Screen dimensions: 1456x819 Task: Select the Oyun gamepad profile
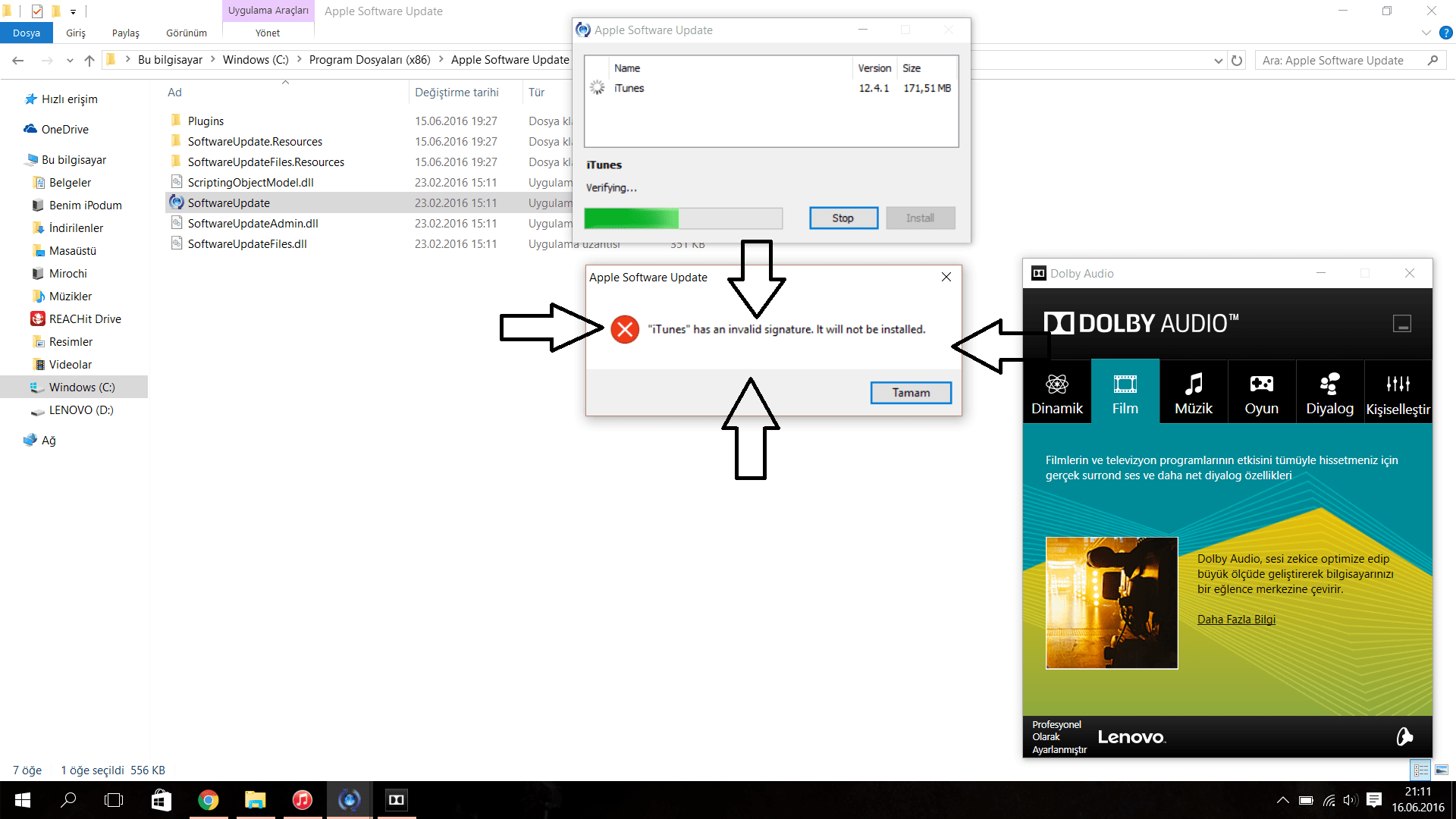pyautogui.click(x=1261, y=384)
